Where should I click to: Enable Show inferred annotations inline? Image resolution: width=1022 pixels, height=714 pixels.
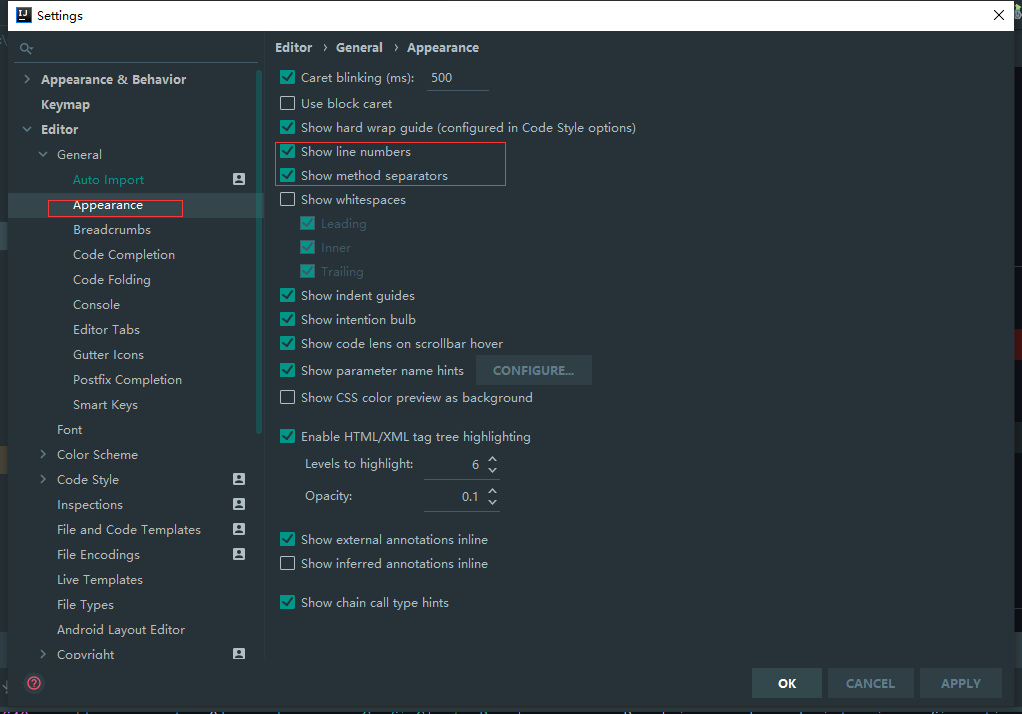pyautogui.click(x=287, y=563)
